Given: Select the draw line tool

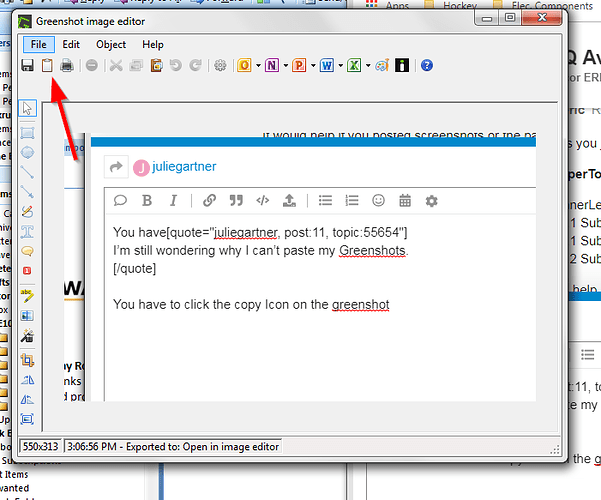Looking at the screenshot, I should click(x=27, y=172).
